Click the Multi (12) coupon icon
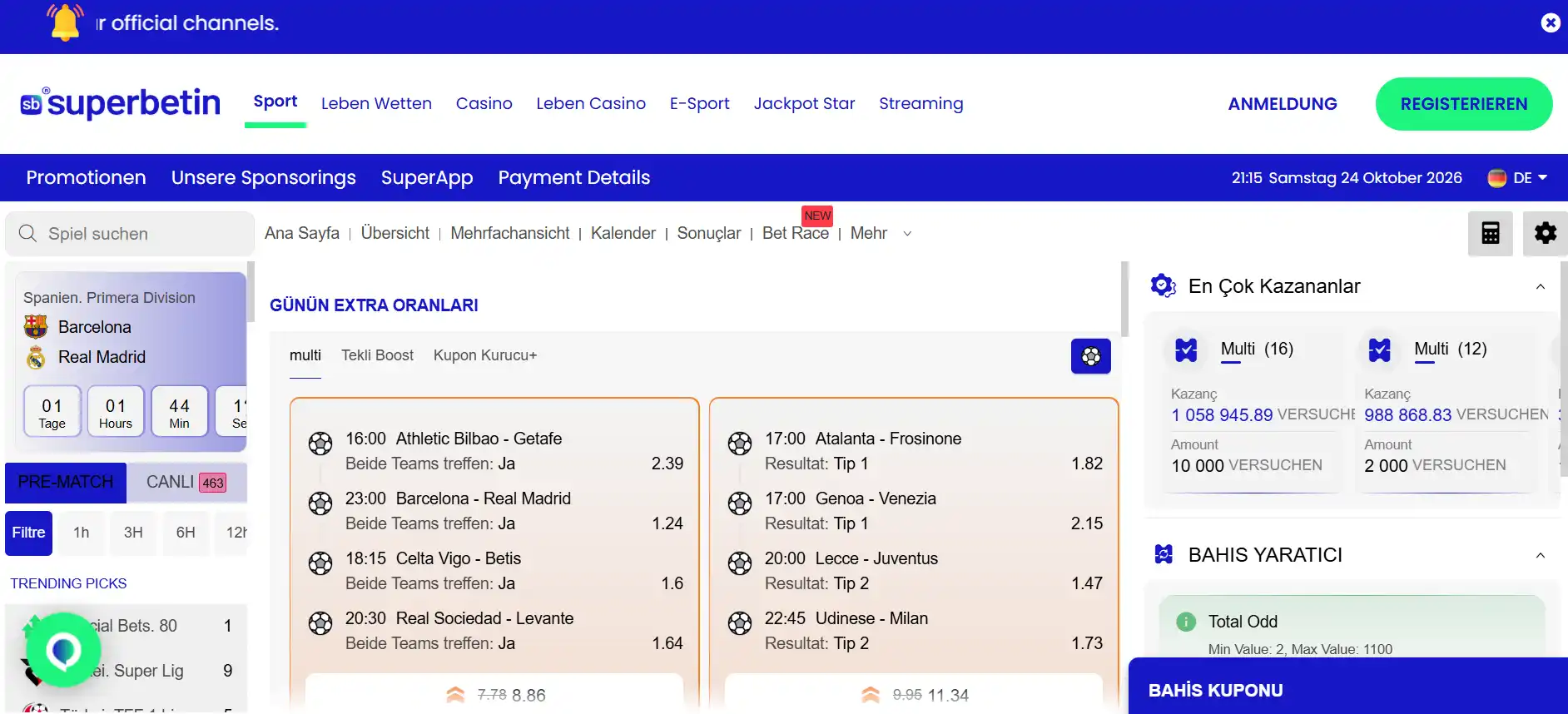Image resolution: width=1568 pixels, height=714 pixels. click(1379, 350)
